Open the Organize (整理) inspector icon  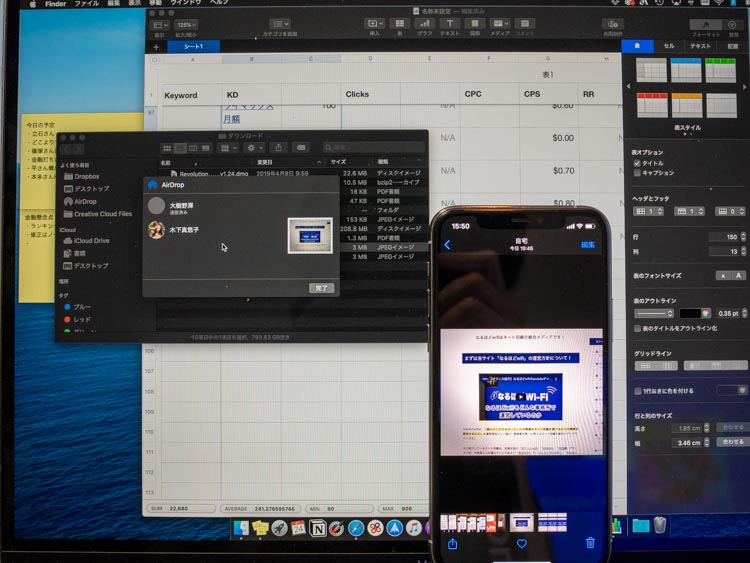click(732, 24)
